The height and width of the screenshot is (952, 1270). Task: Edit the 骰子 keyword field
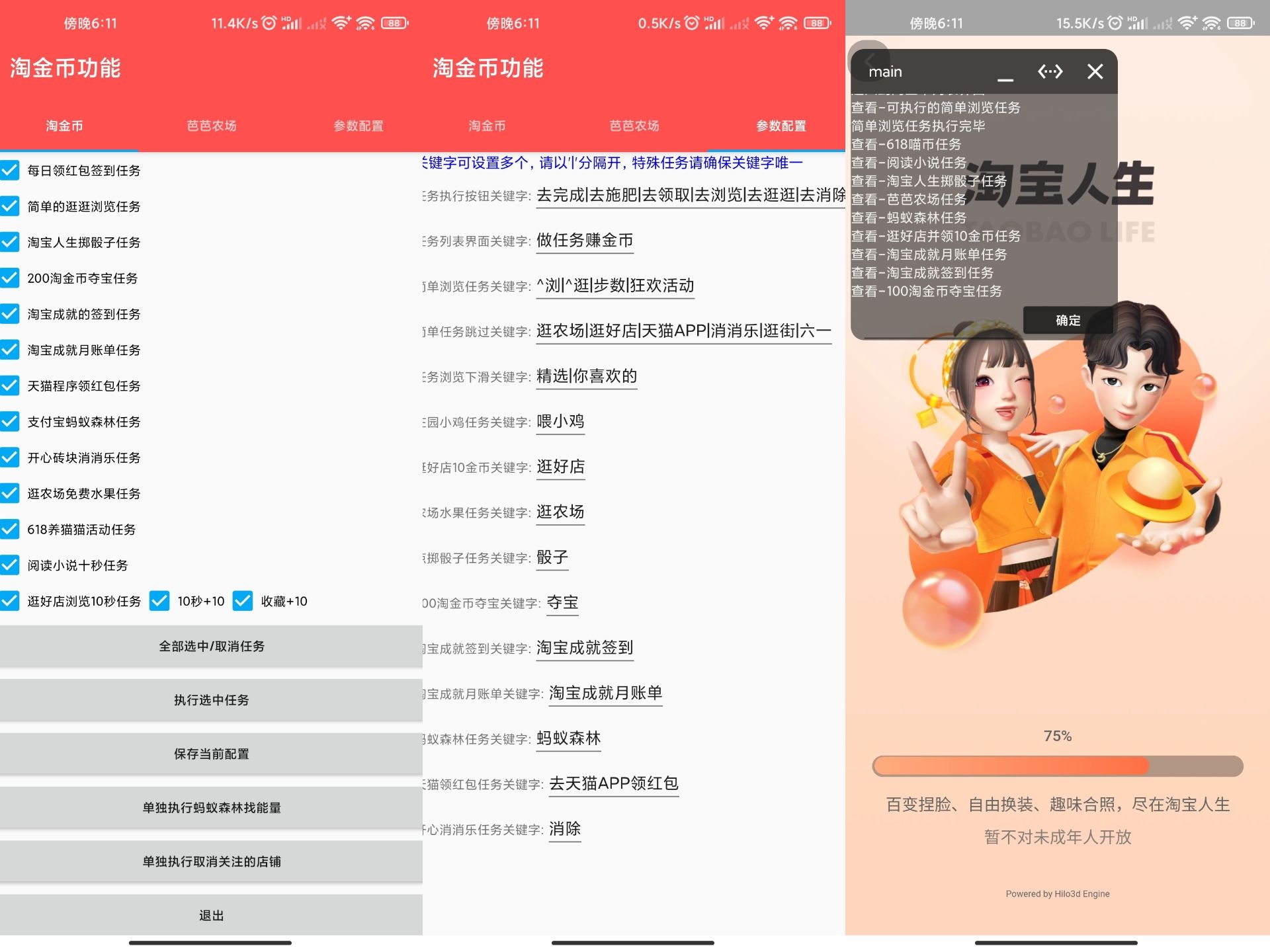pos(552,557)
